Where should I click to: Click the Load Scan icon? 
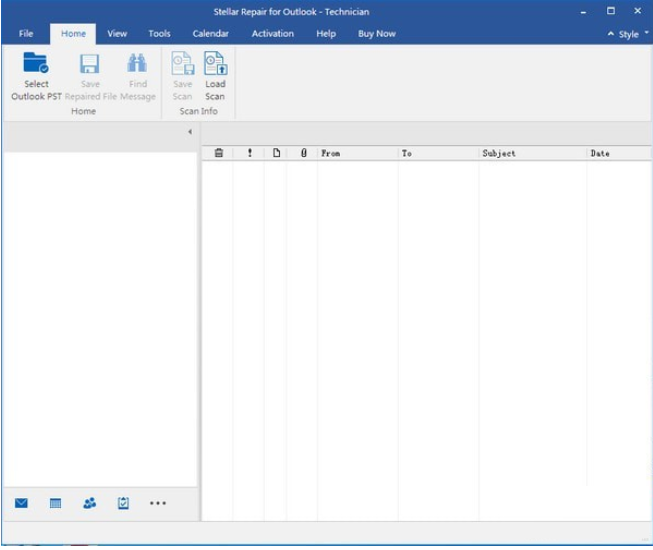coord(215,64)
